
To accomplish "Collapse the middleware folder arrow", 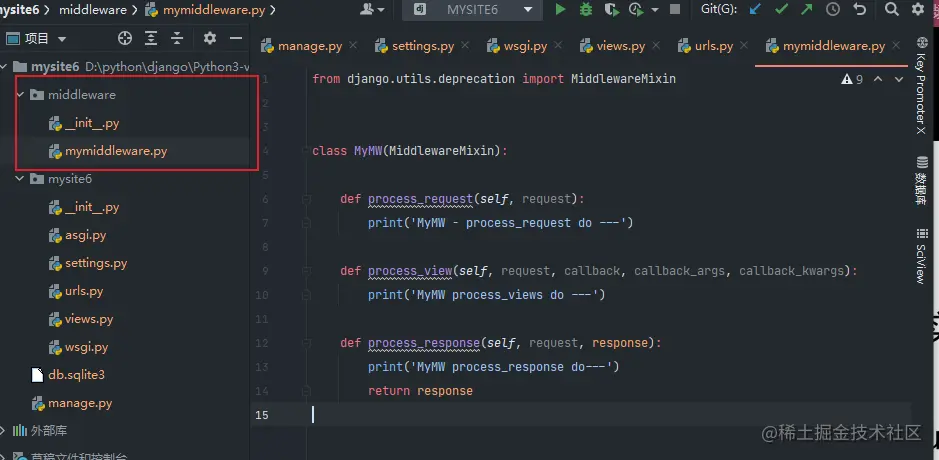I will click(x=20, y=95).
